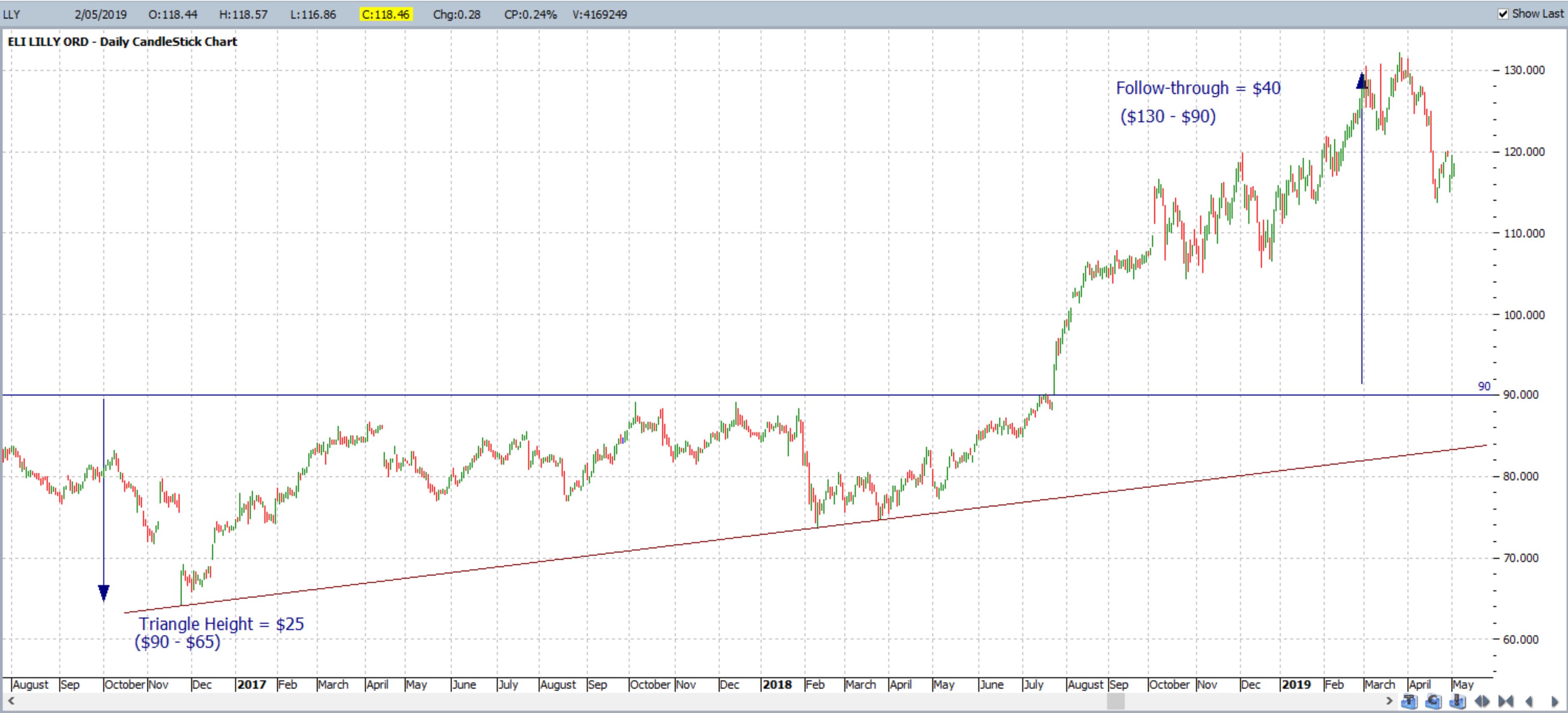Click the 60.000 price axis label
Image resolution: width=1568 pixels, height=713 pixels.
(1521, 639)
